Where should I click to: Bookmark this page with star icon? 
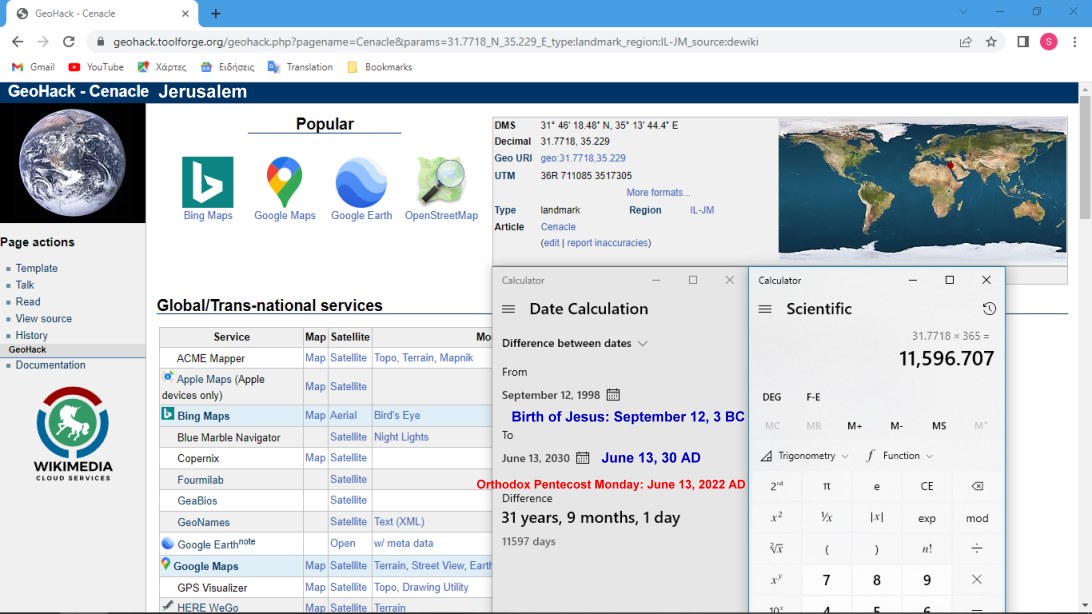[x=991, y=42]
